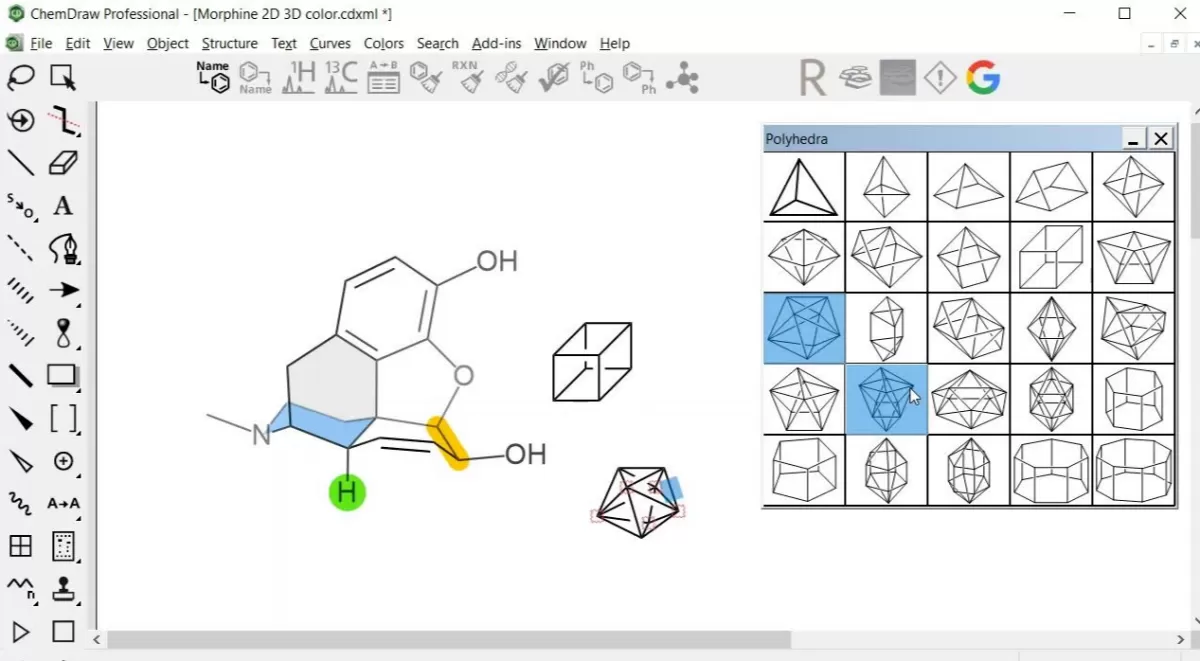
Task: Click the ring O atom label
Action: 462,376
